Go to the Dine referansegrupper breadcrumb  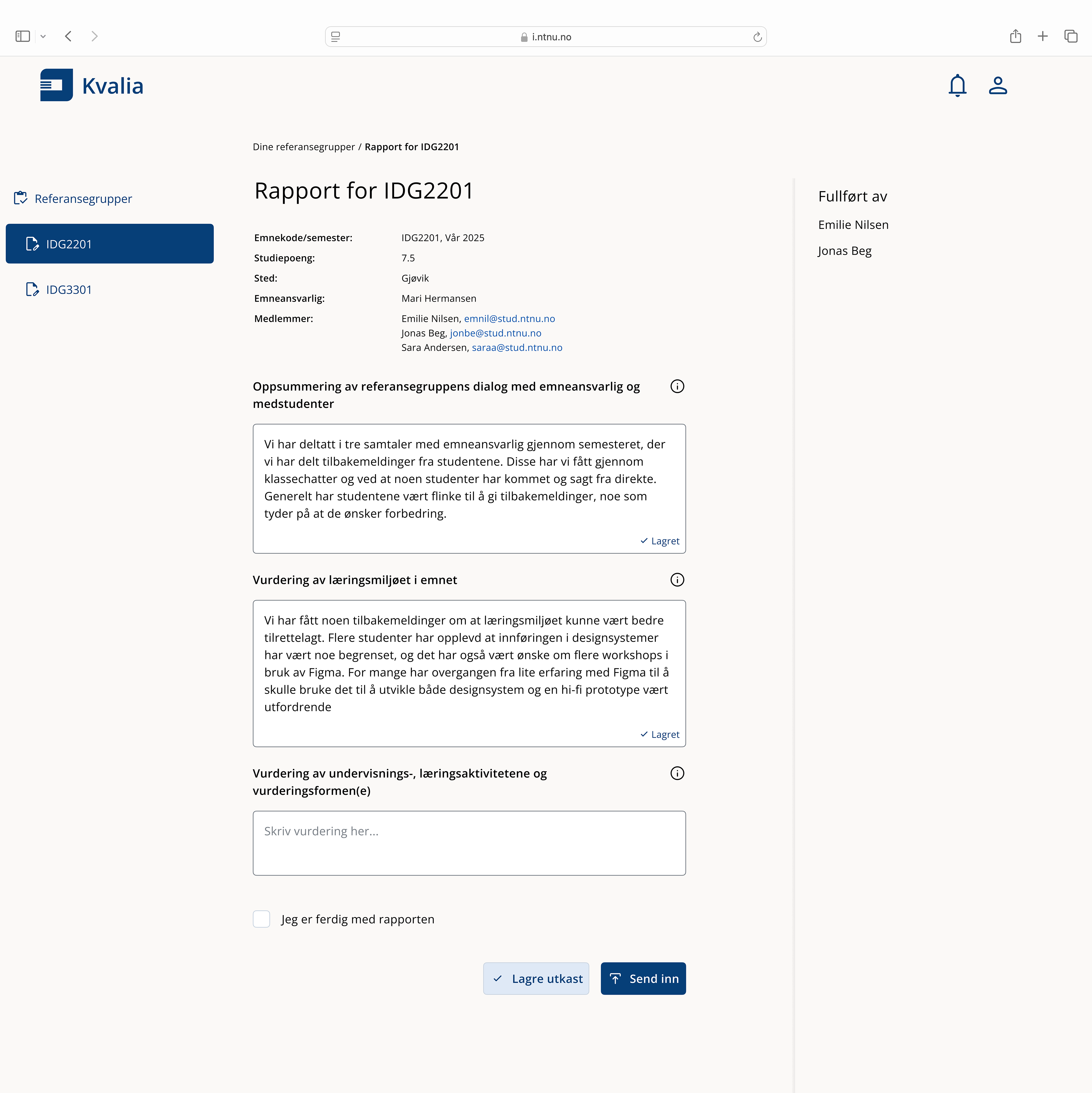303,147
